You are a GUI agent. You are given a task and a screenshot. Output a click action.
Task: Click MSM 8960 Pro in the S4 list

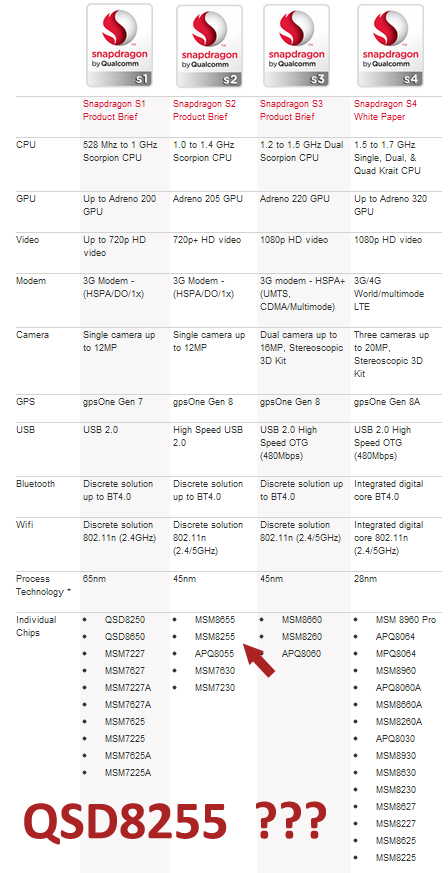click(406, 620)
